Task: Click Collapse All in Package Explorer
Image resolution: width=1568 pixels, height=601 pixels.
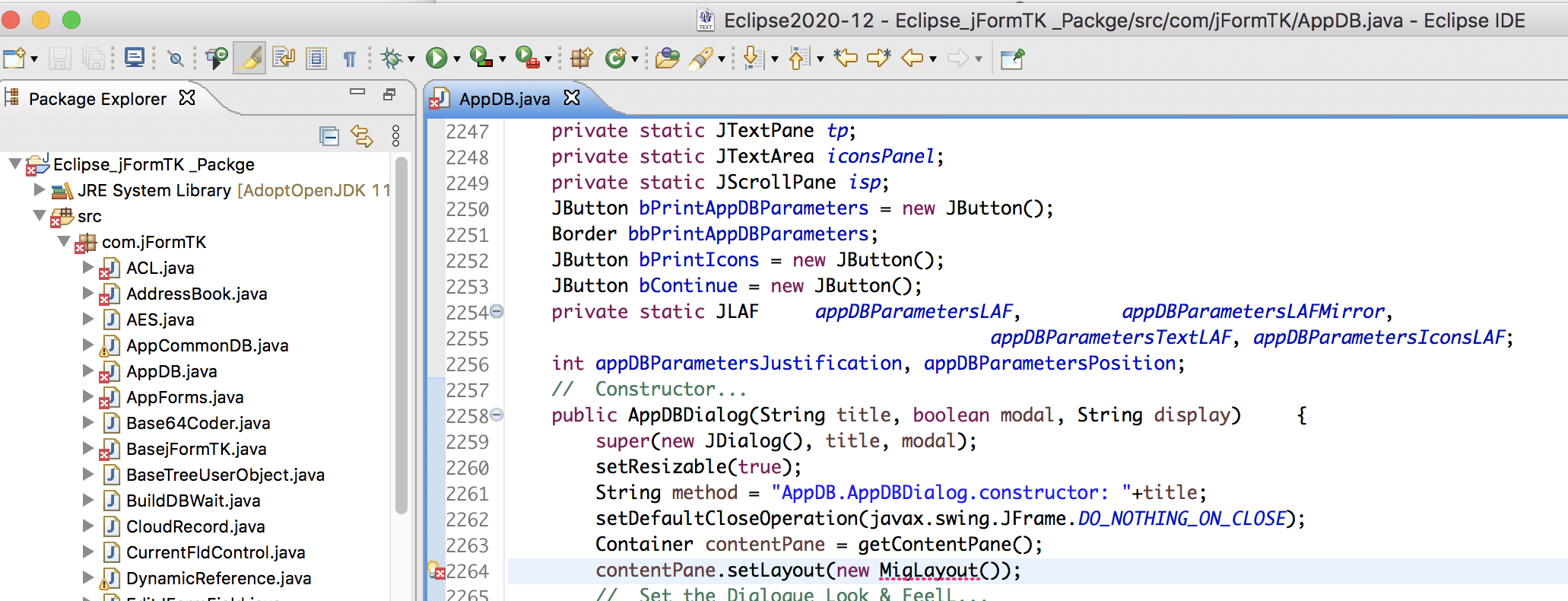Action: tap(329, 136)
